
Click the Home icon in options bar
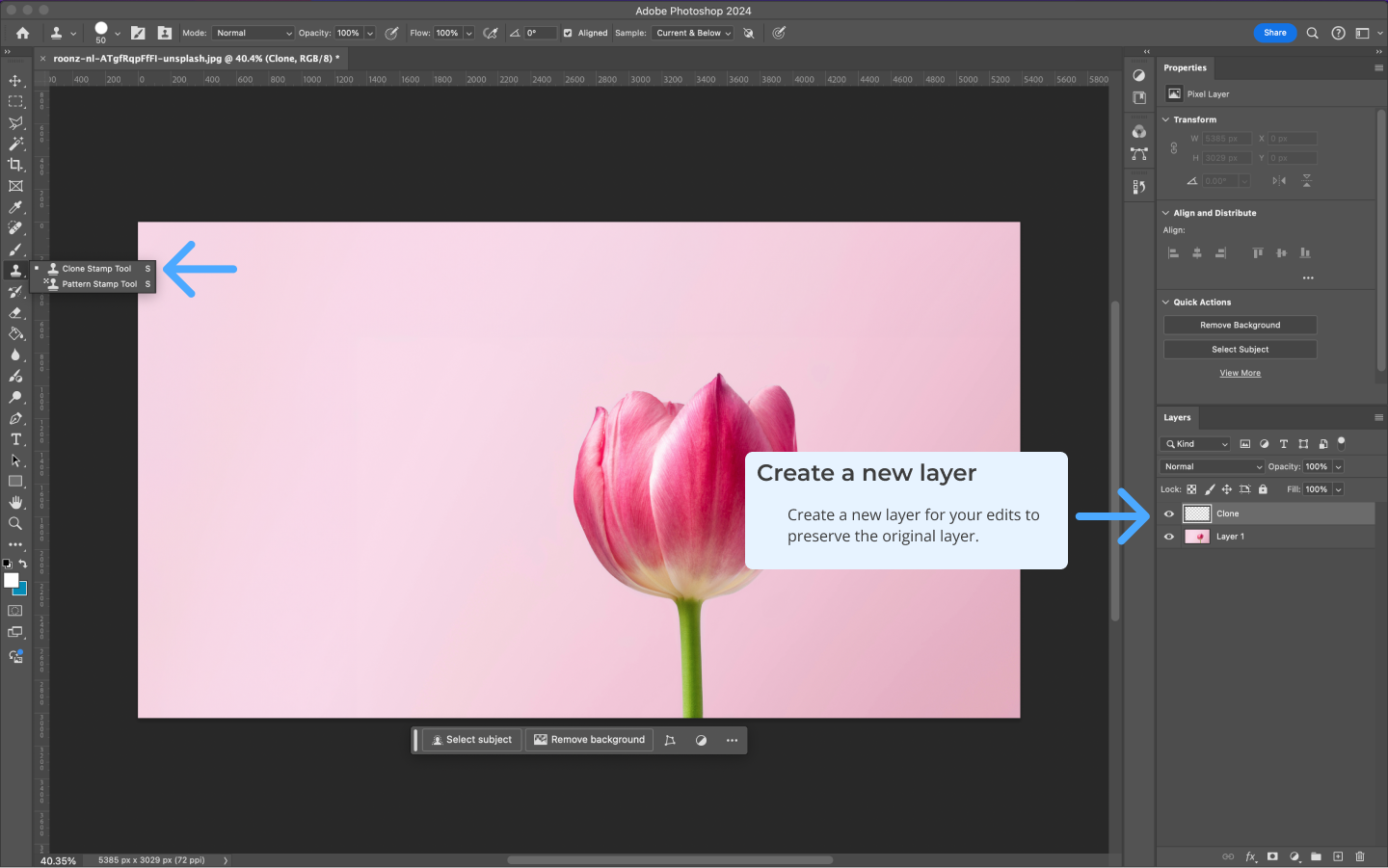point(22,33)
